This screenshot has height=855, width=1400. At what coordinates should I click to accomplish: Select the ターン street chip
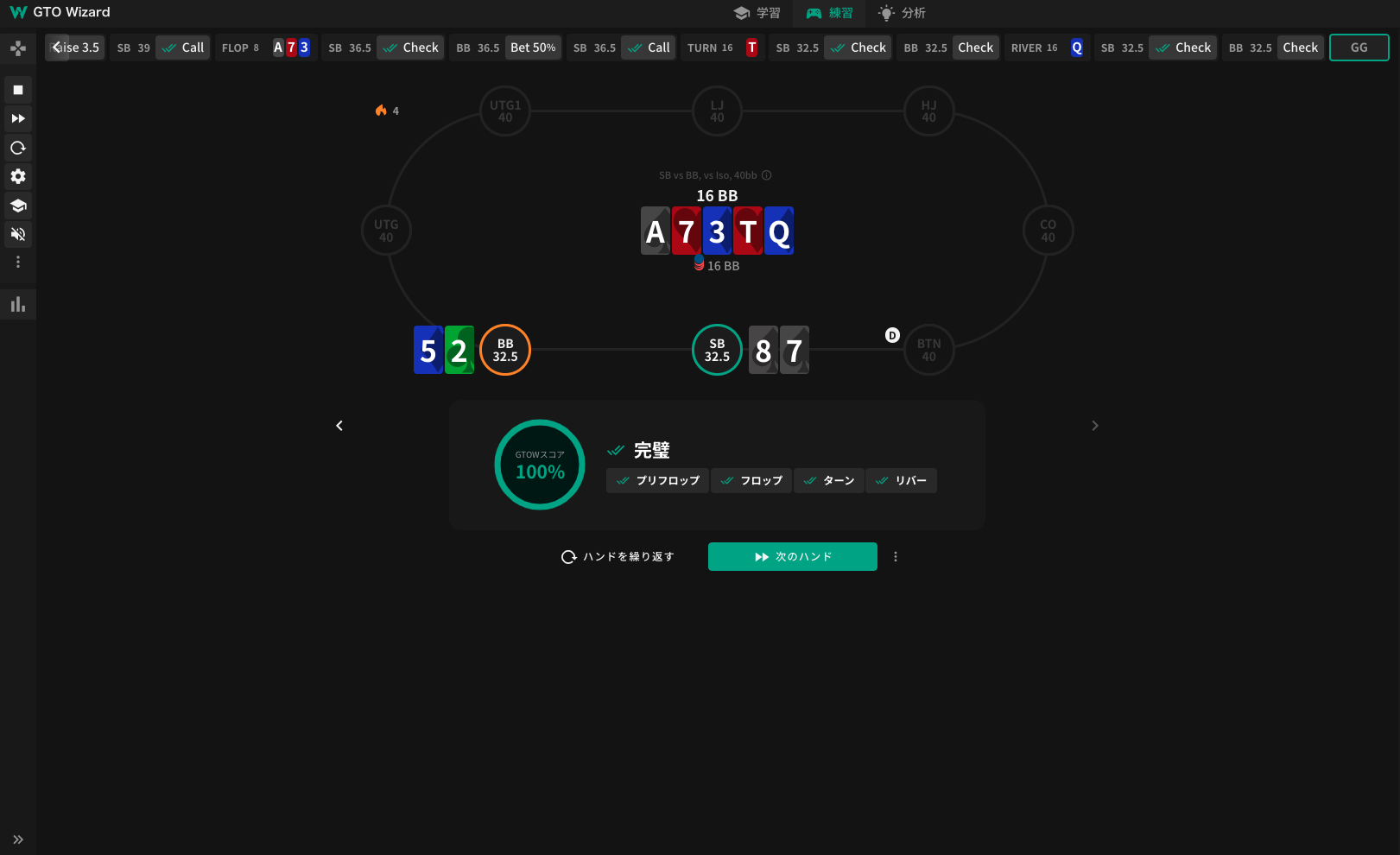(x=829, y=481)
